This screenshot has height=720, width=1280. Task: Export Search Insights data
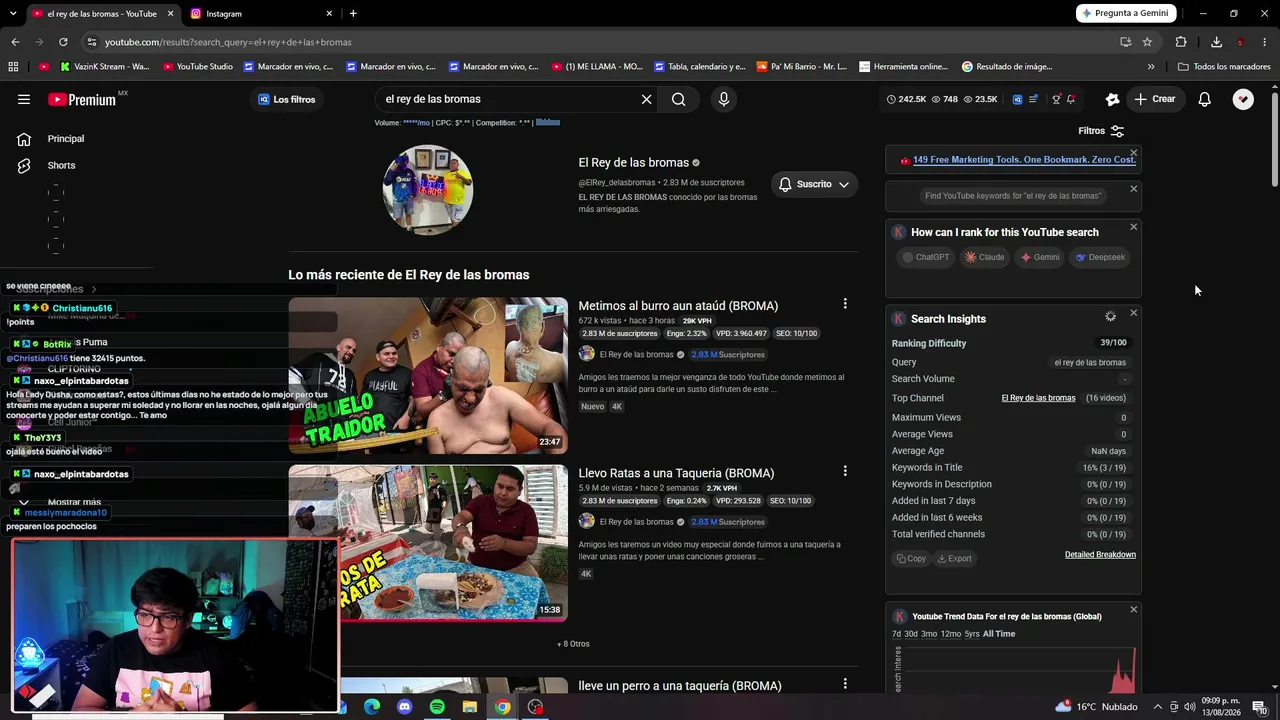(x=954, y=559)
